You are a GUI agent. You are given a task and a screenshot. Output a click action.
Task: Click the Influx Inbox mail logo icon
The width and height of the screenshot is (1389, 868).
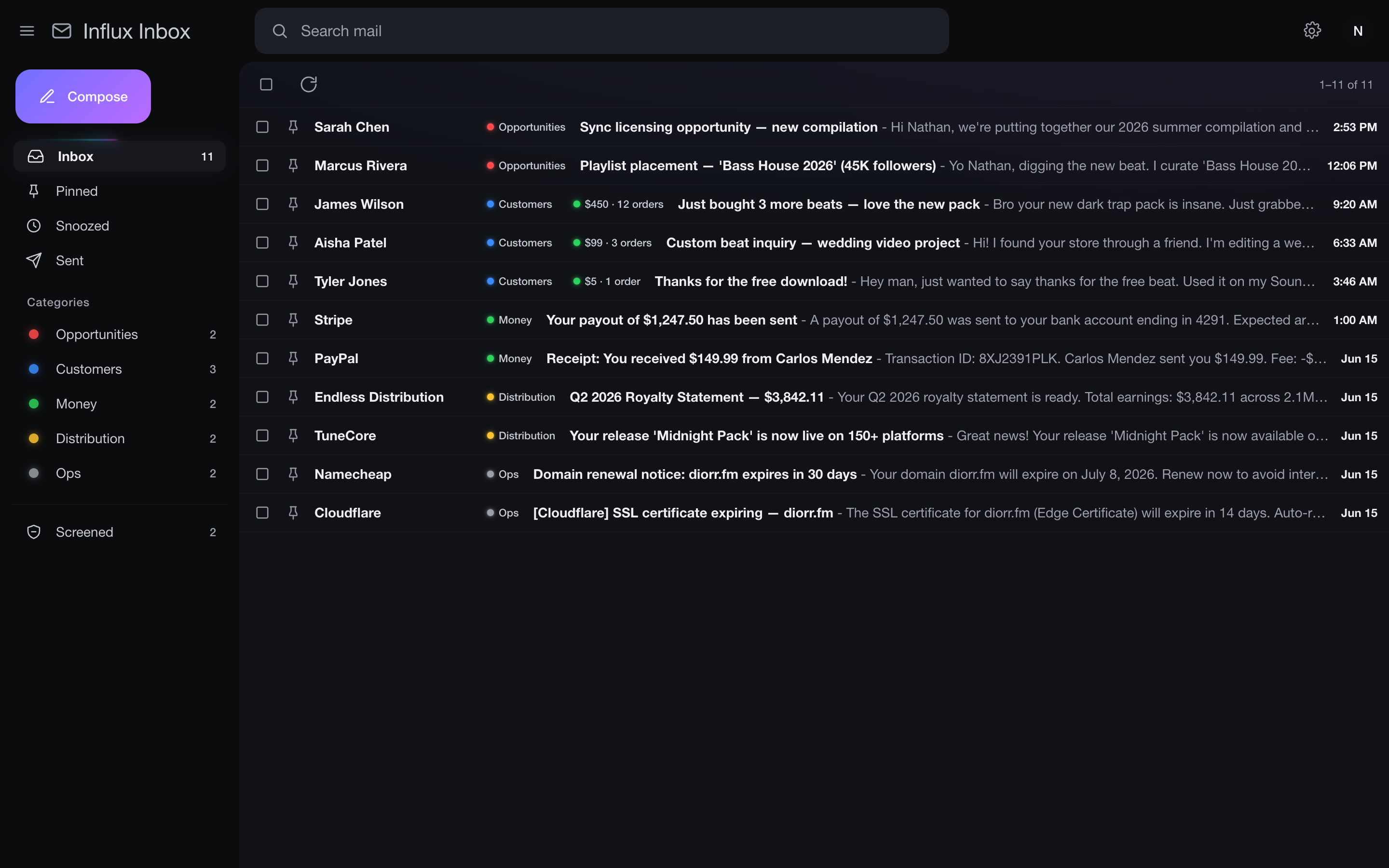pos(62,31)
